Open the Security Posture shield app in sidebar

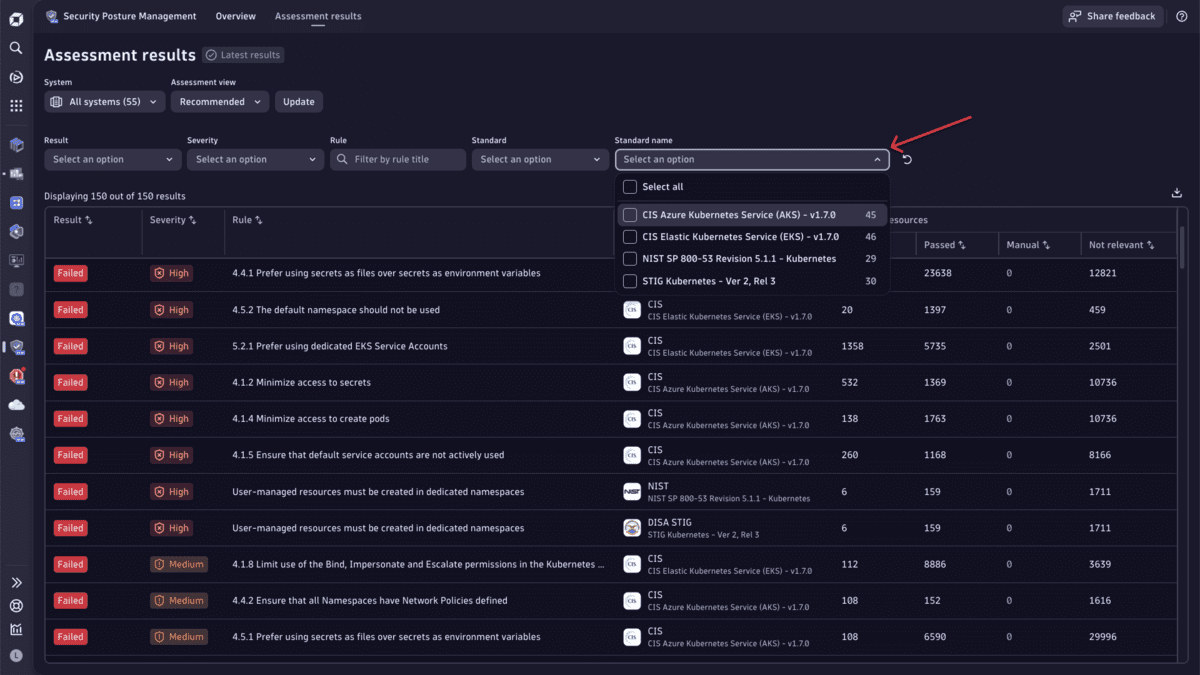click(16, 347)
